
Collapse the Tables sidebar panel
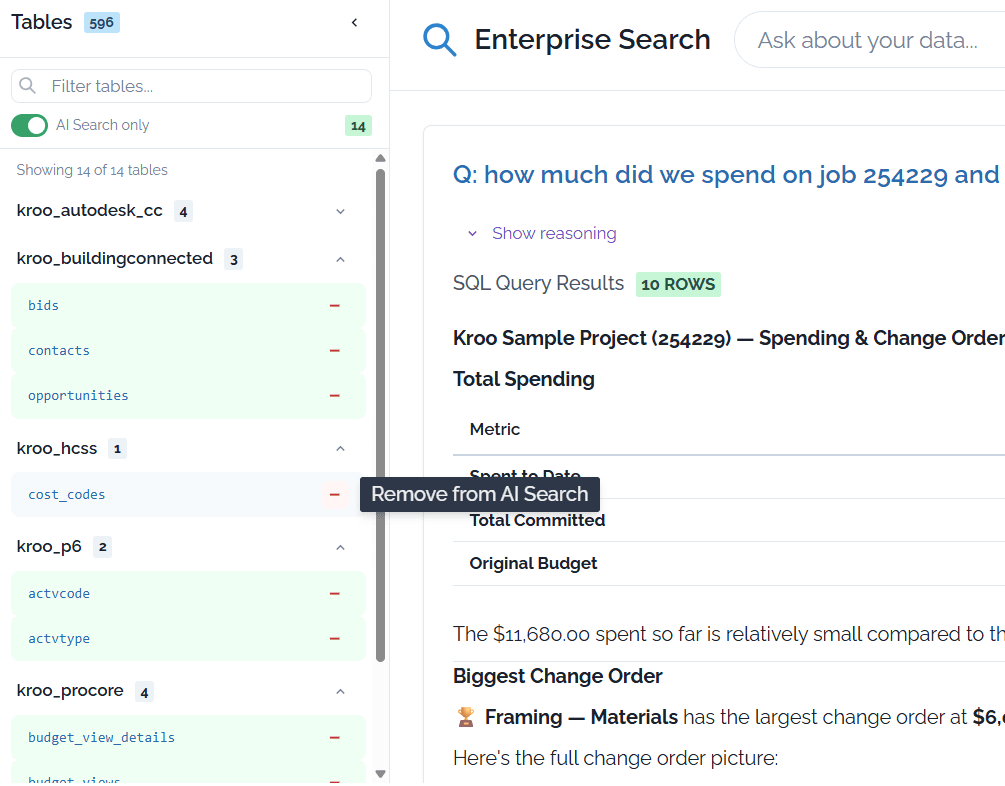pos(354,23)
